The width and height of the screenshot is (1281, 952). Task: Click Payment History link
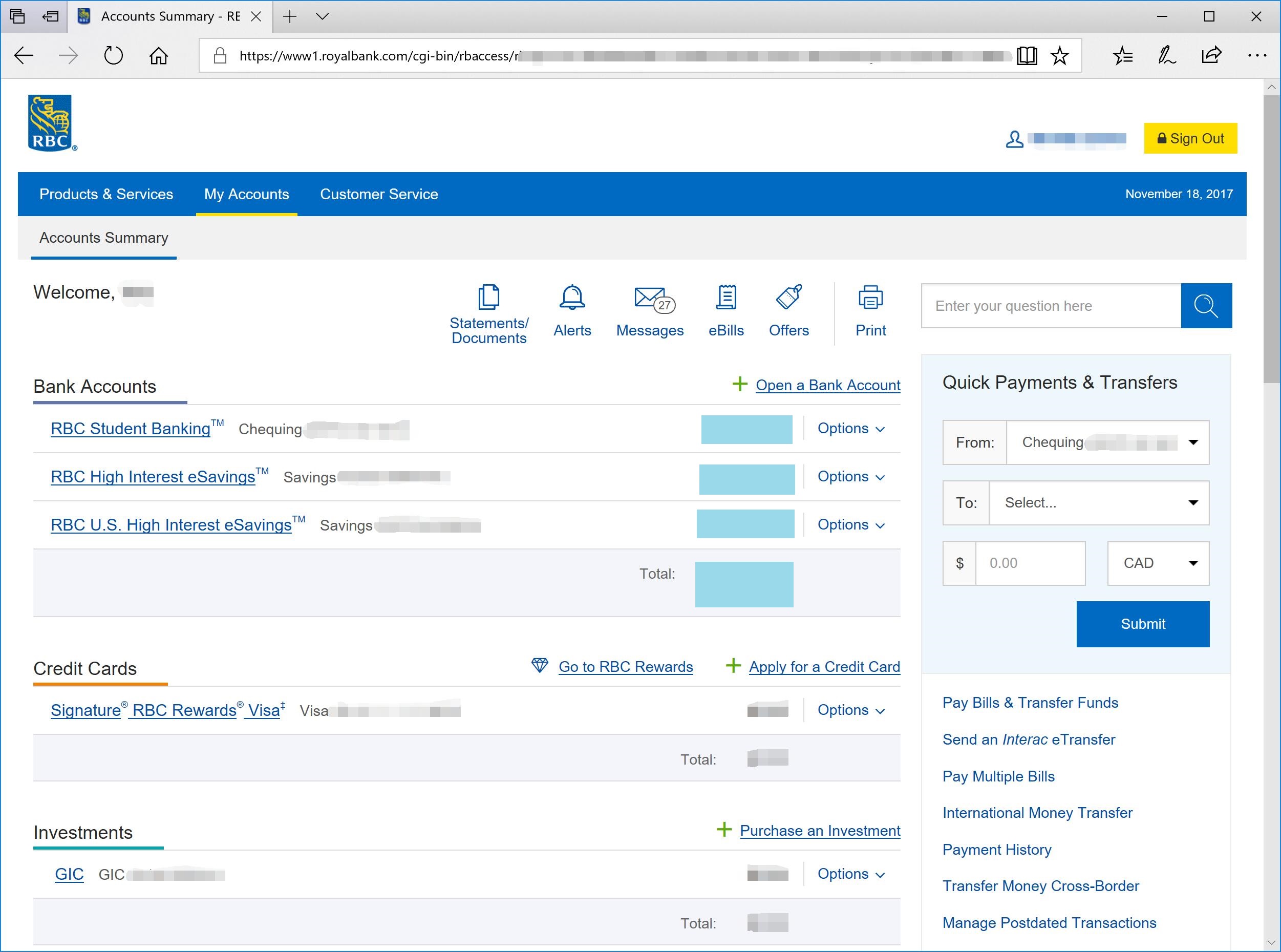tap(996, 850)
